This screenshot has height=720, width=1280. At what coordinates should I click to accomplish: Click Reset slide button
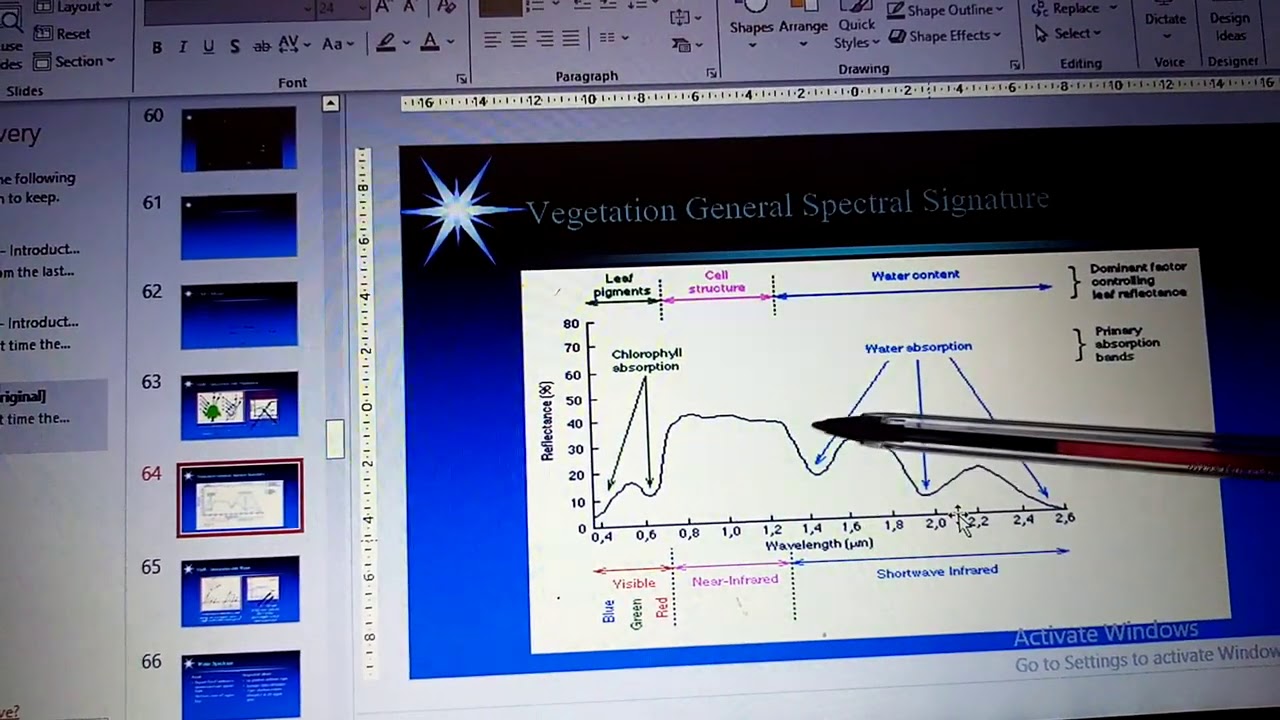click(x=62, y=34)
